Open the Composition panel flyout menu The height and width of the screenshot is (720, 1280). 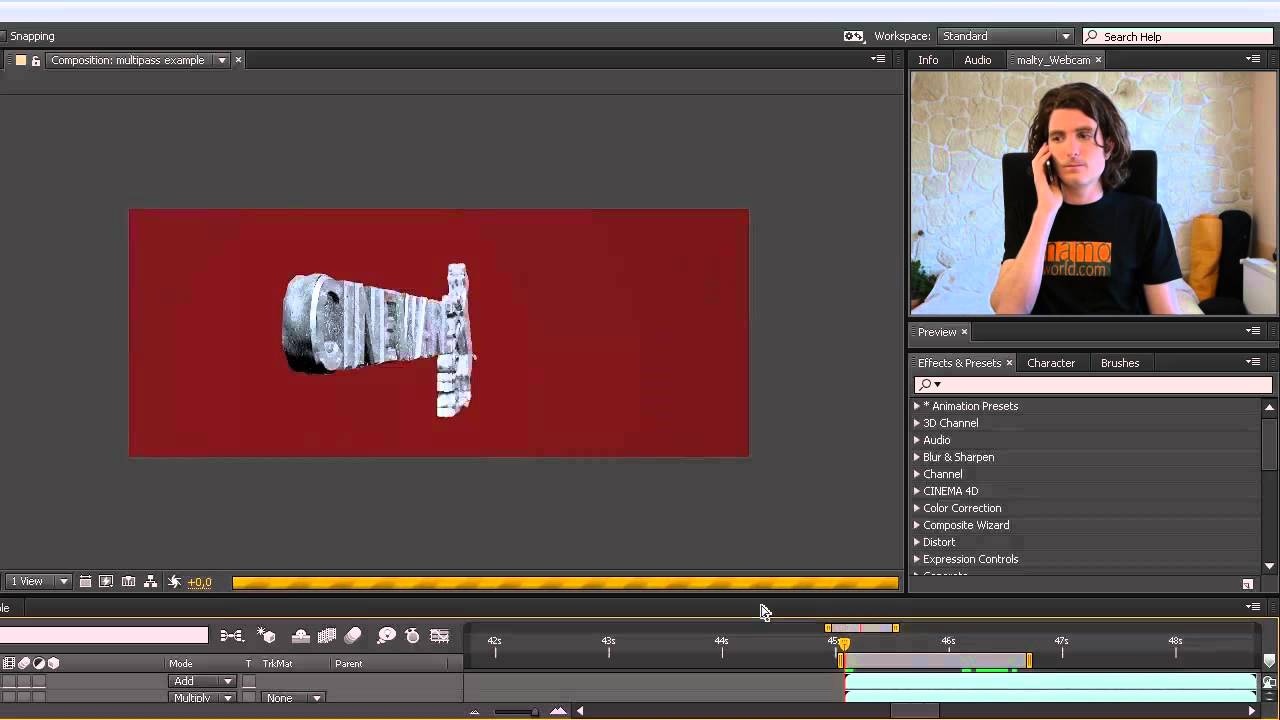click(x=878, y=59)
